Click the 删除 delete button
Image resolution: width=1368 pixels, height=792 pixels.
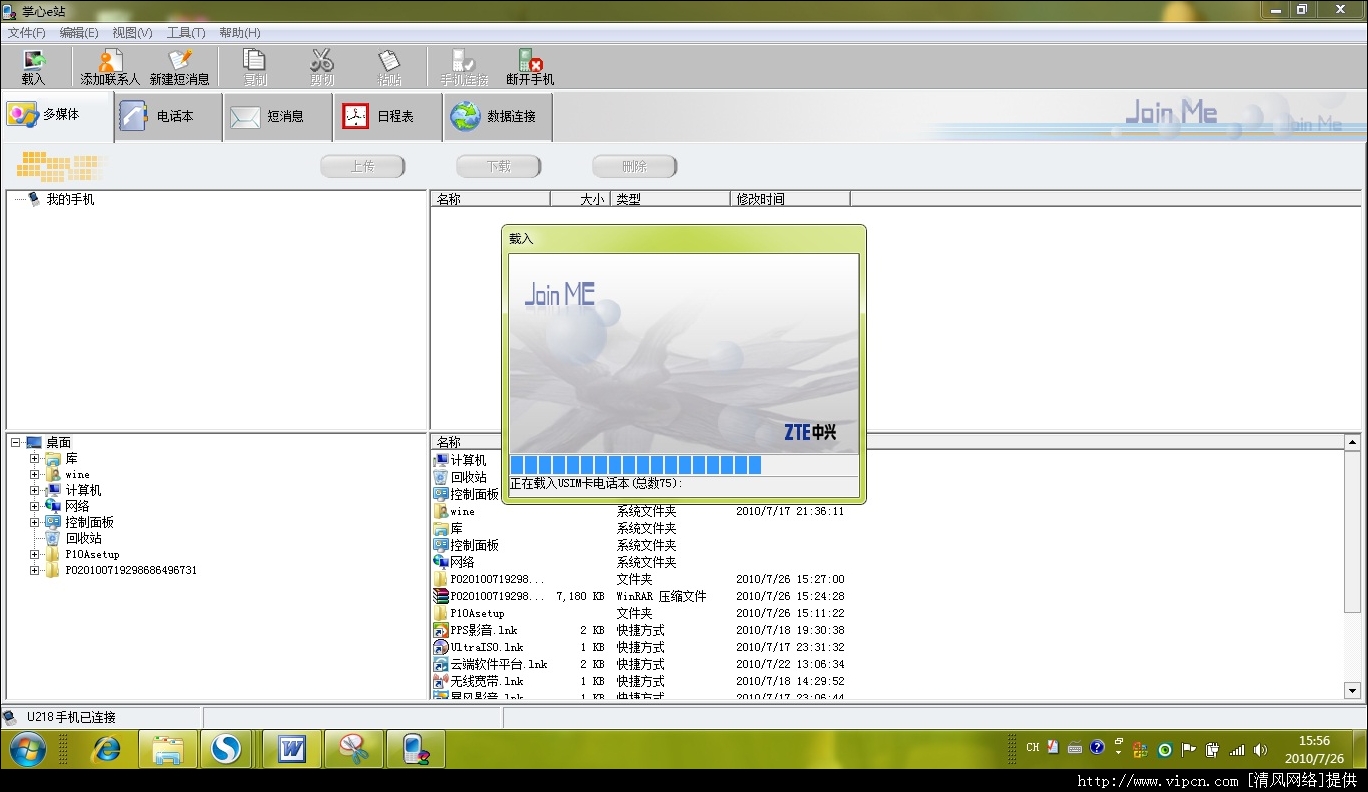[x=634, y=167]
